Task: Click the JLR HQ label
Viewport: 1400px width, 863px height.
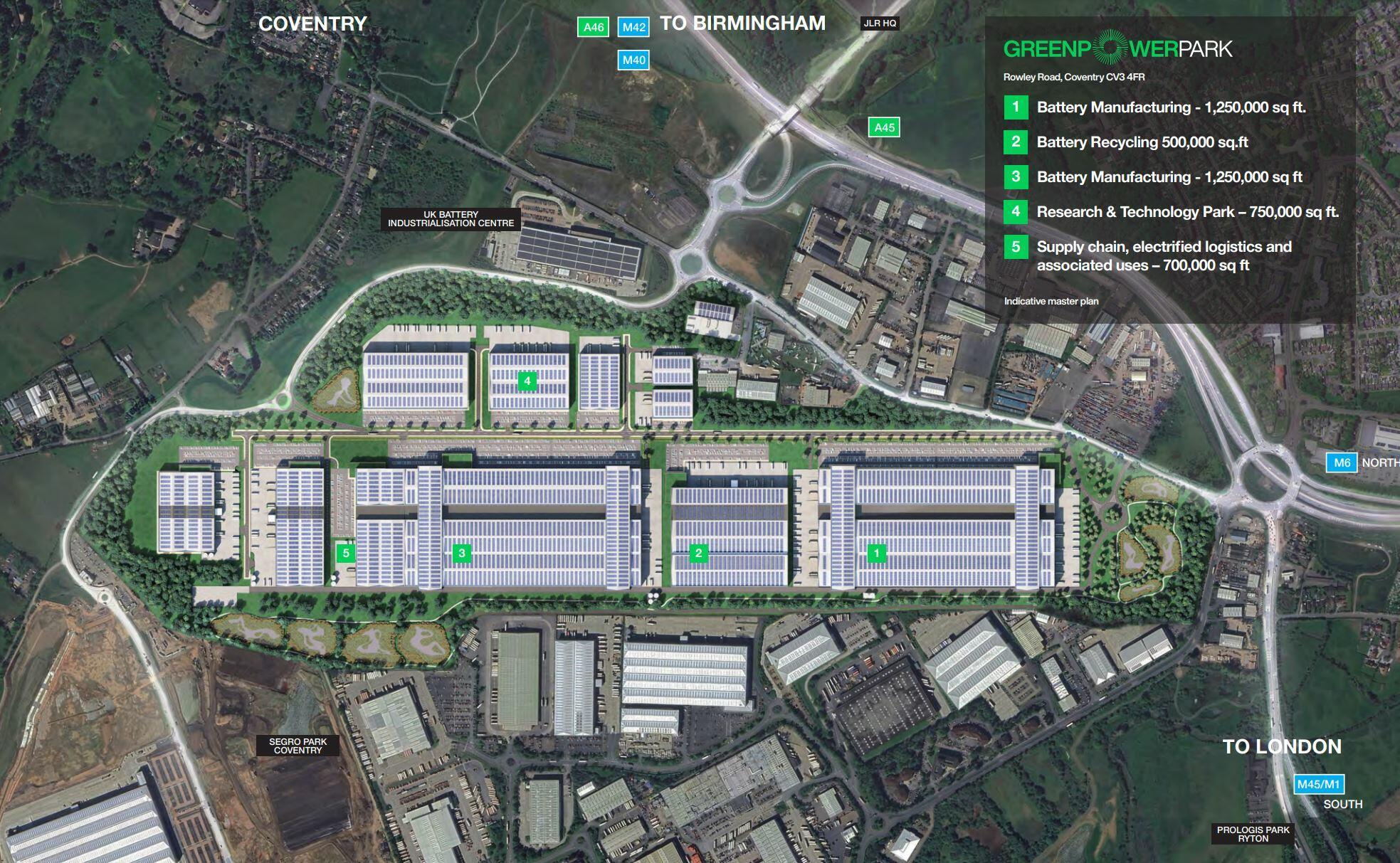Action: click(x=880, y=23)
